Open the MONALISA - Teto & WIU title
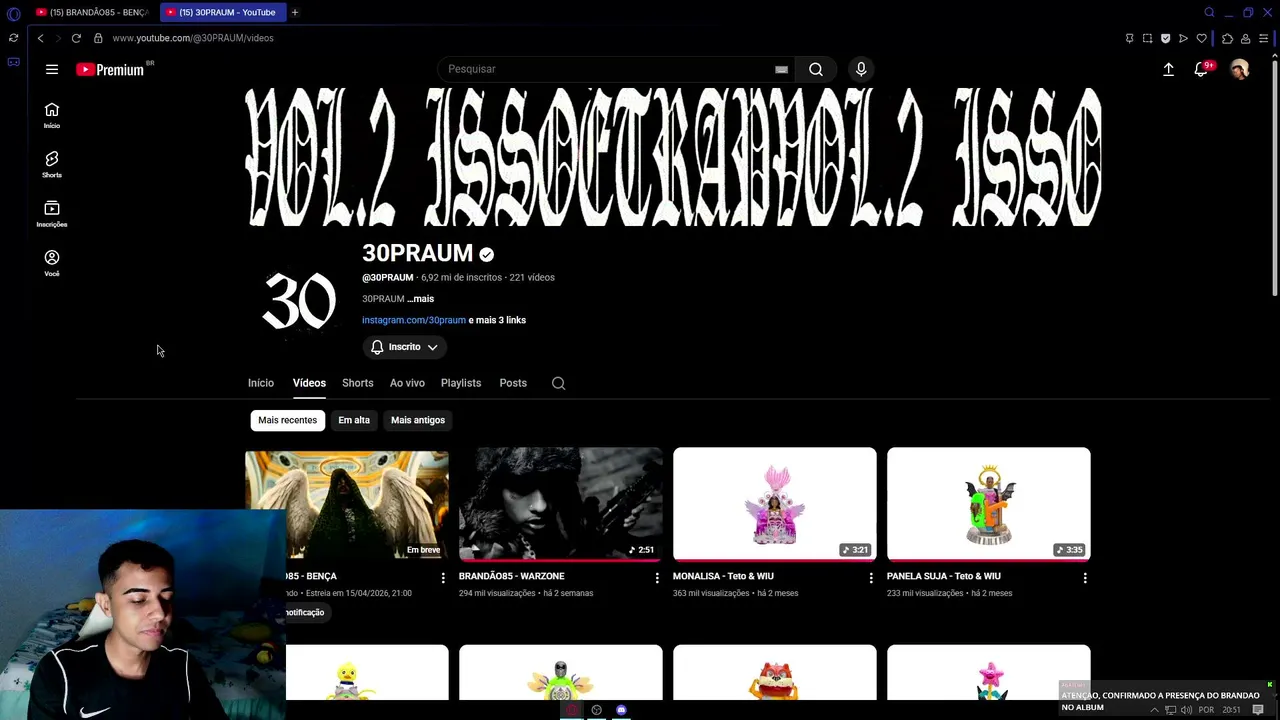Screen dimensions: 1280x720 [x=723, y=576]
